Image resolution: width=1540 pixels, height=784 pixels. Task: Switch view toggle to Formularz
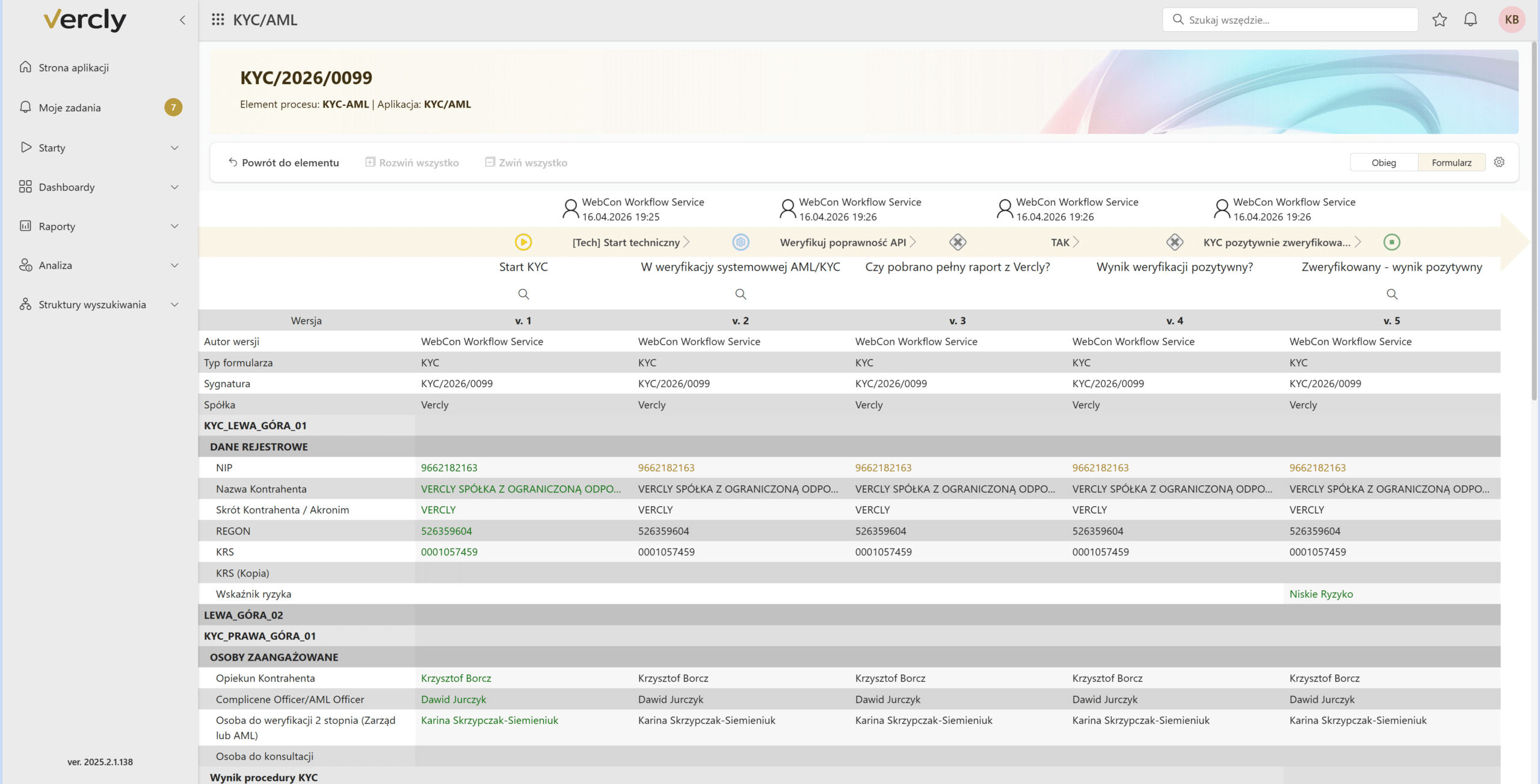coord(1452,162)
